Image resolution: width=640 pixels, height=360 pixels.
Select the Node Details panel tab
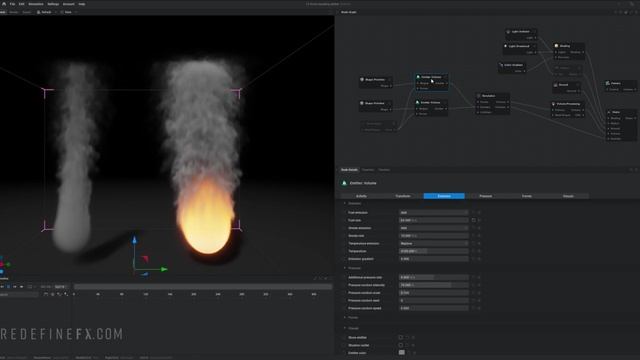pos(349,170)
